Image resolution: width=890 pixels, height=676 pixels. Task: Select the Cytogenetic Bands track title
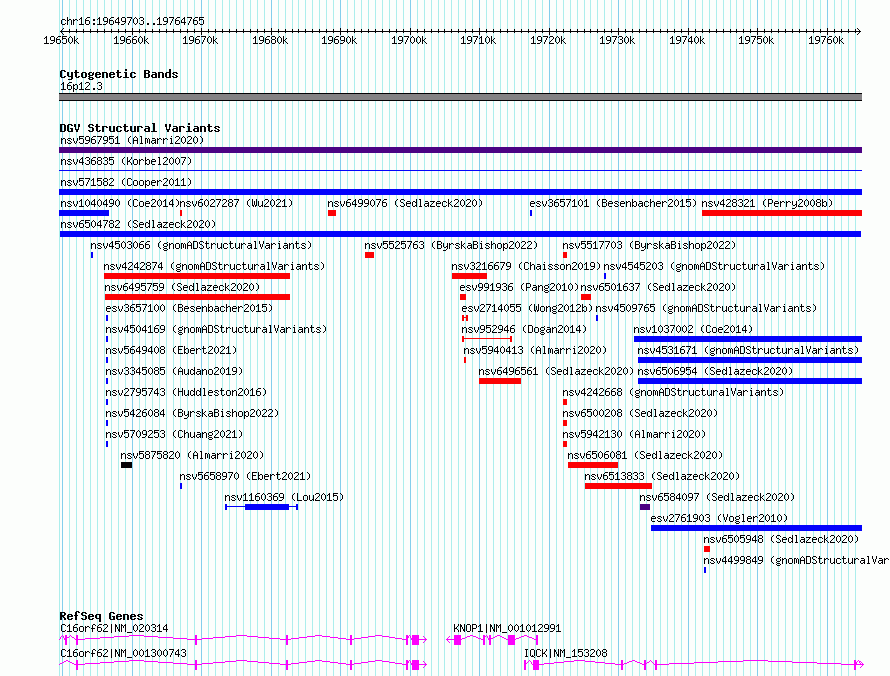(x=119, y=74)
